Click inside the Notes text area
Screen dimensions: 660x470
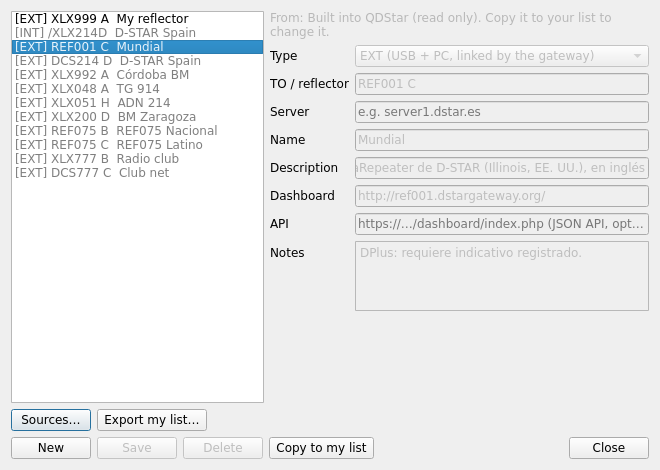pyautogui.click(x=502, y=276)
